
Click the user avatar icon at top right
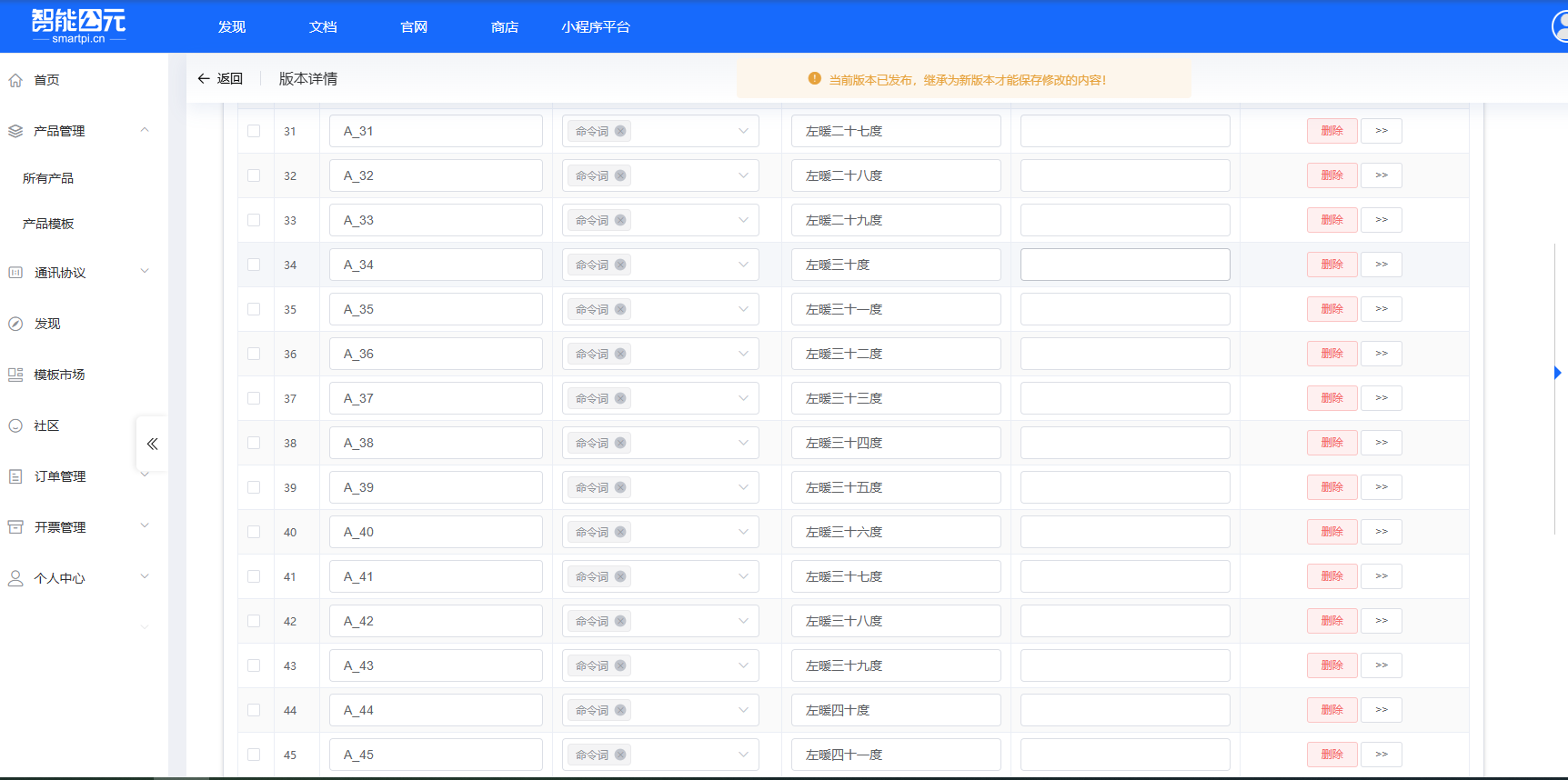[1559, 27]
